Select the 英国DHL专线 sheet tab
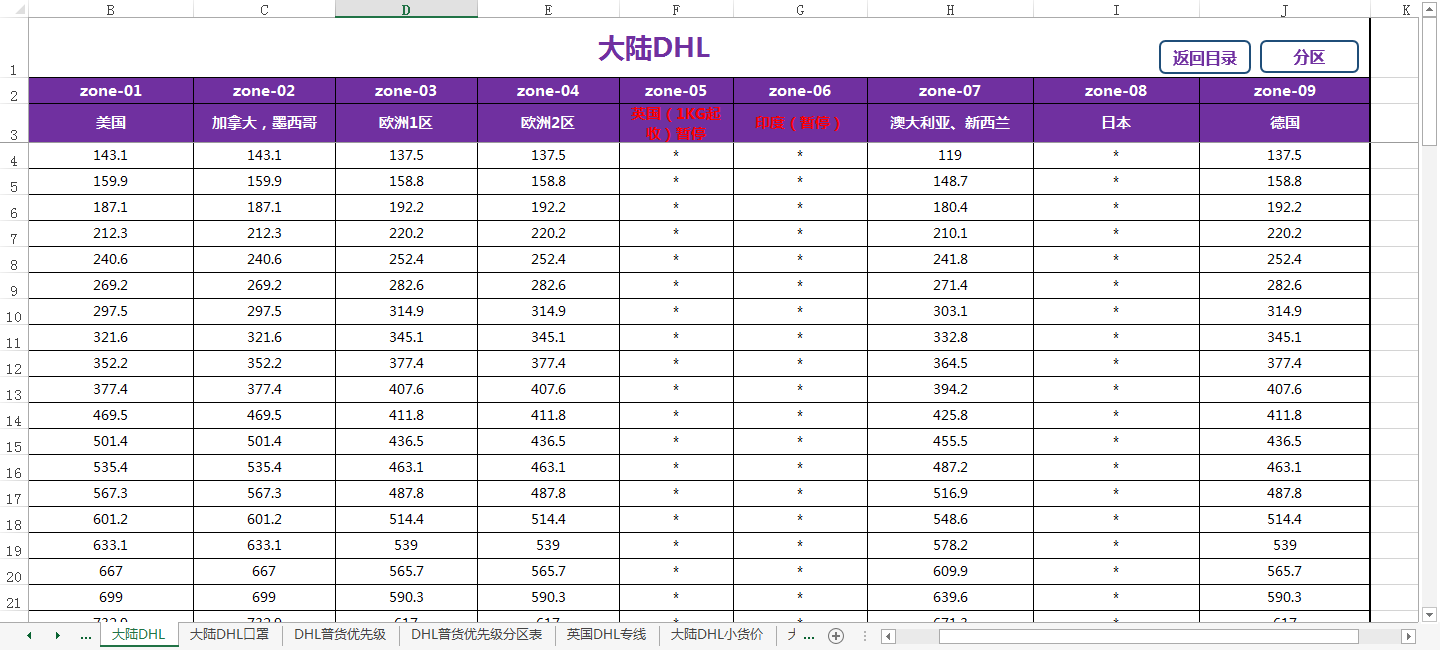 click(x=606, y=635)
